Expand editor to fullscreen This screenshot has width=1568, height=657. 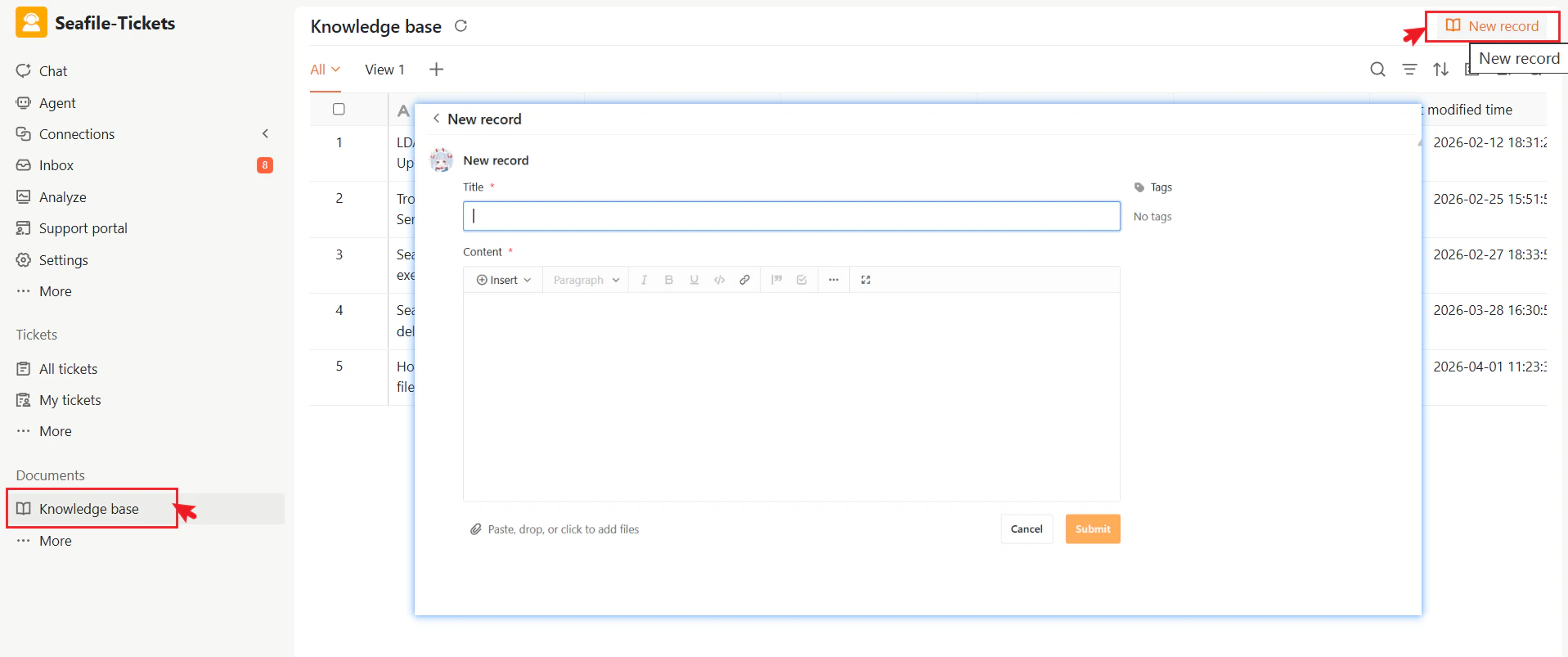(865, 280)
